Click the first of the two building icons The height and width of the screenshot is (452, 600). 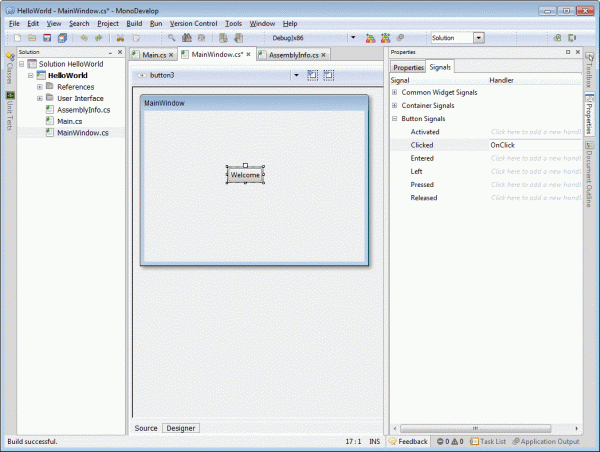coord(223,38)
